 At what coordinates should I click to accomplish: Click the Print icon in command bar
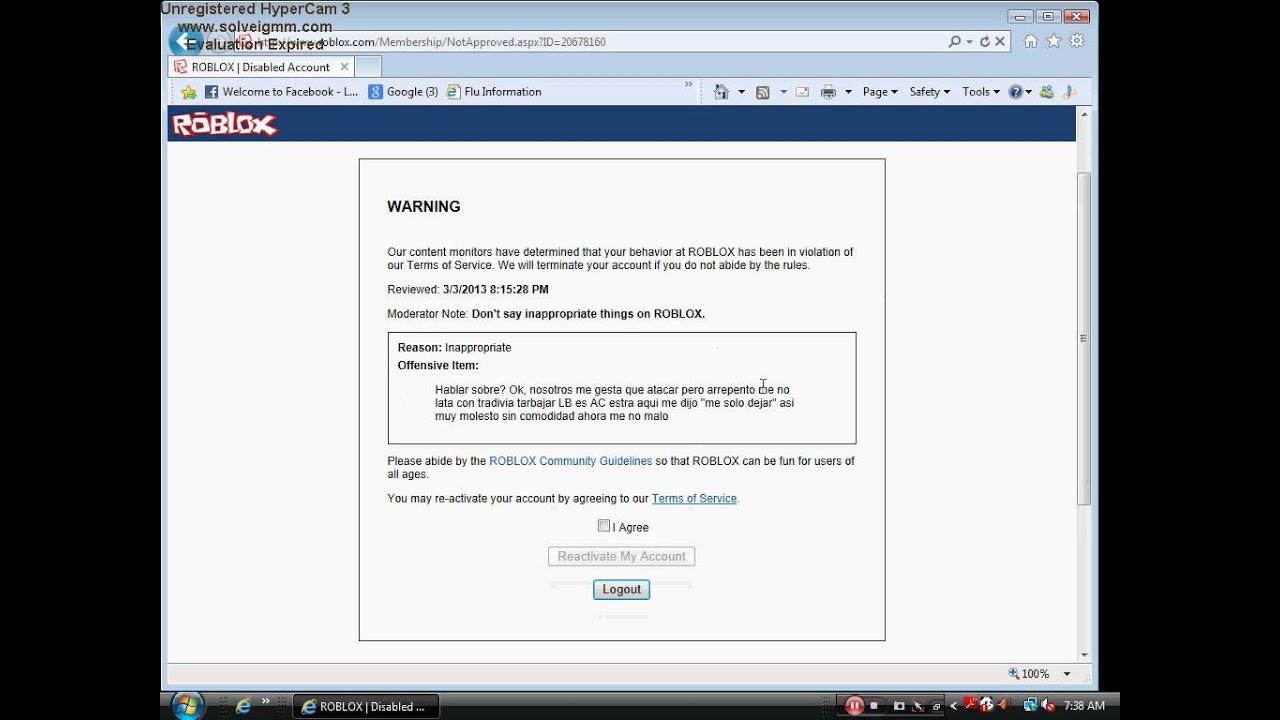(x=828, y=92)
